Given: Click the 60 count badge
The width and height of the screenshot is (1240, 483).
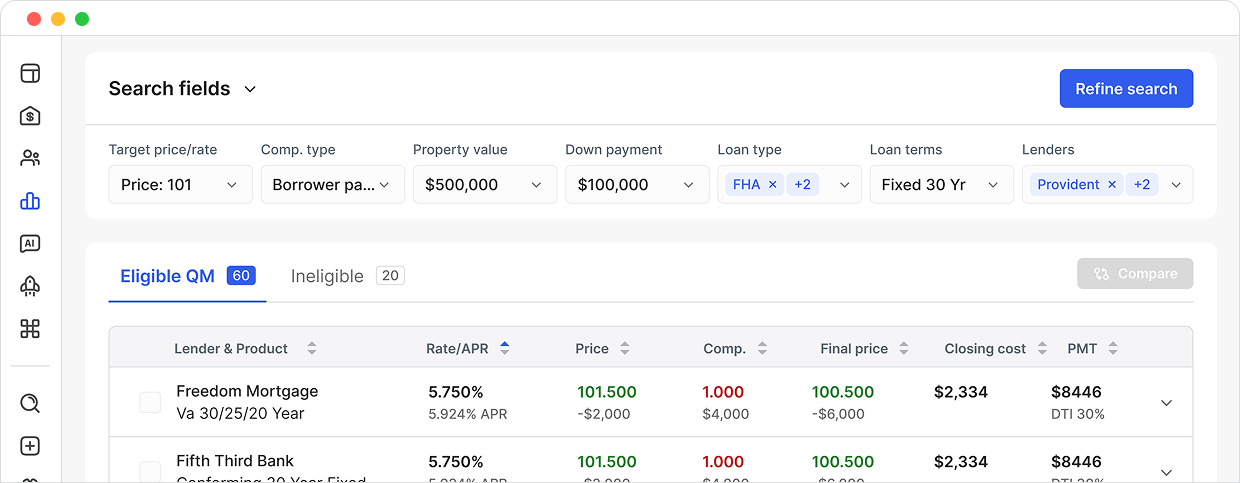Looking at the screenshot, I should coord(241,275).
